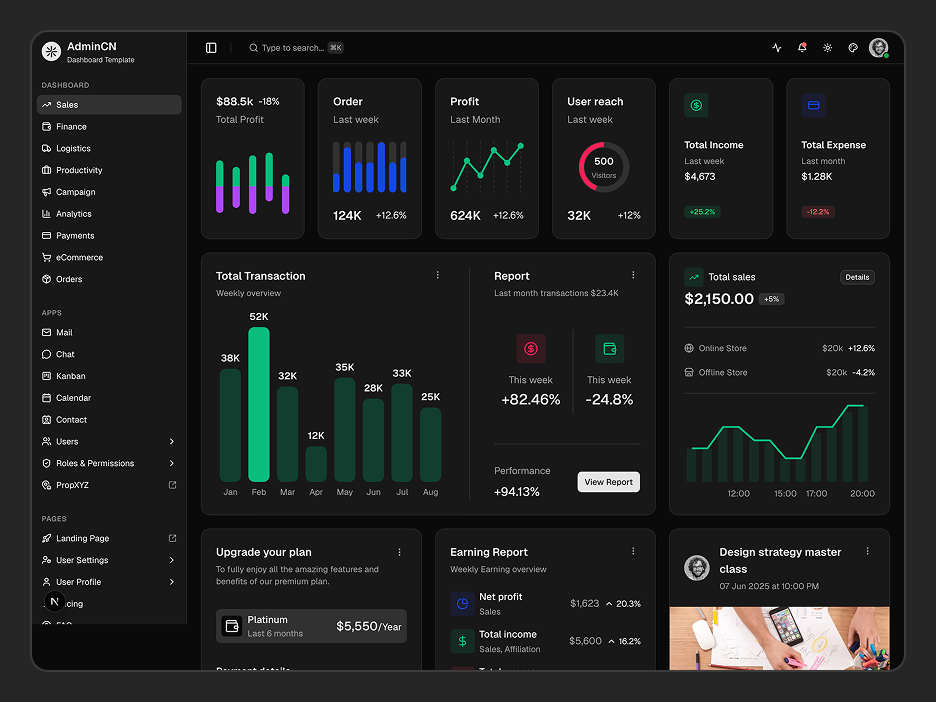Open the Campaign sidebar item

pyautogui.click(x=109, y=192)
